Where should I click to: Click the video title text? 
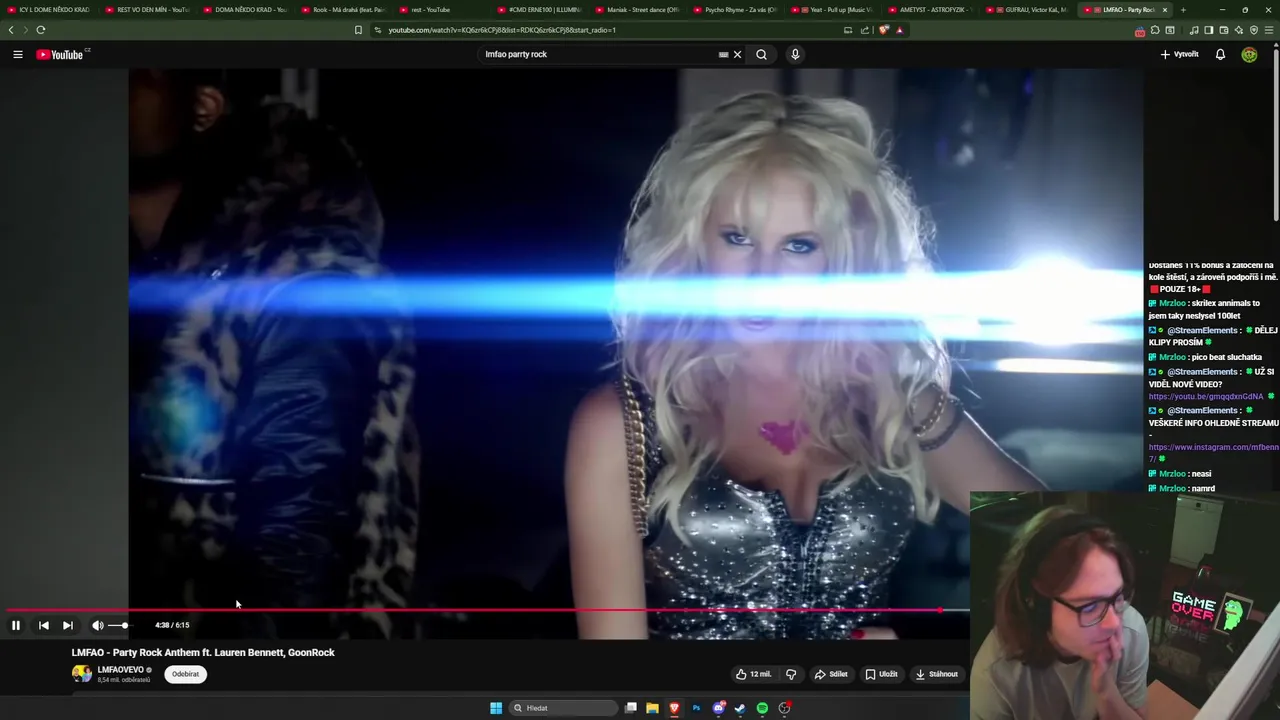click(x=203, y=652)
